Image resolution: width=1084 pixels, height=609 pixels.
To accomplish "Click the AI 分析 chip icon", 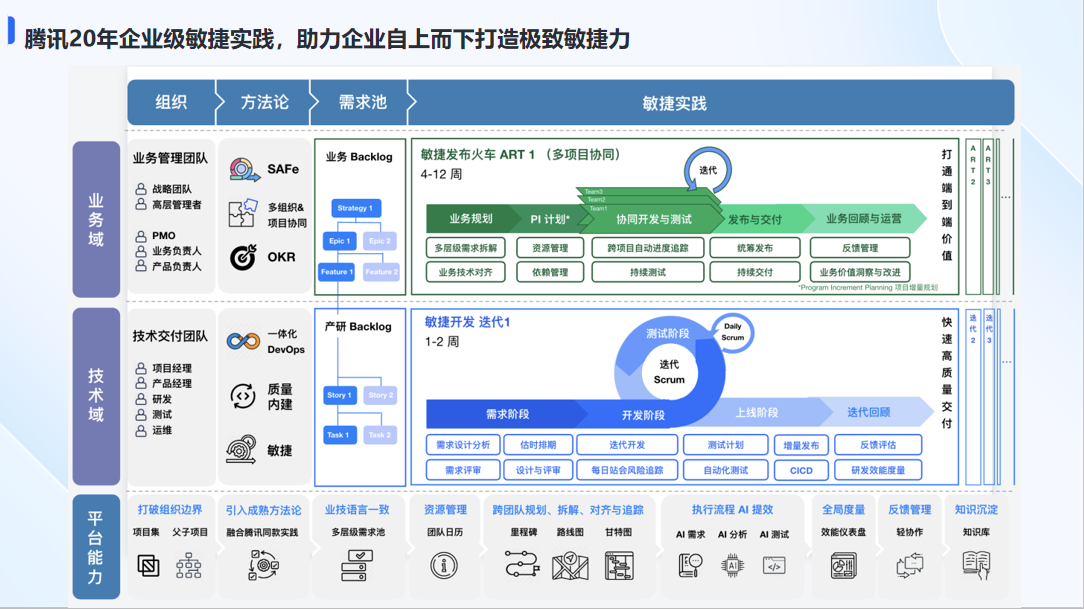I will pyautogui.click(x=732, y=565).
